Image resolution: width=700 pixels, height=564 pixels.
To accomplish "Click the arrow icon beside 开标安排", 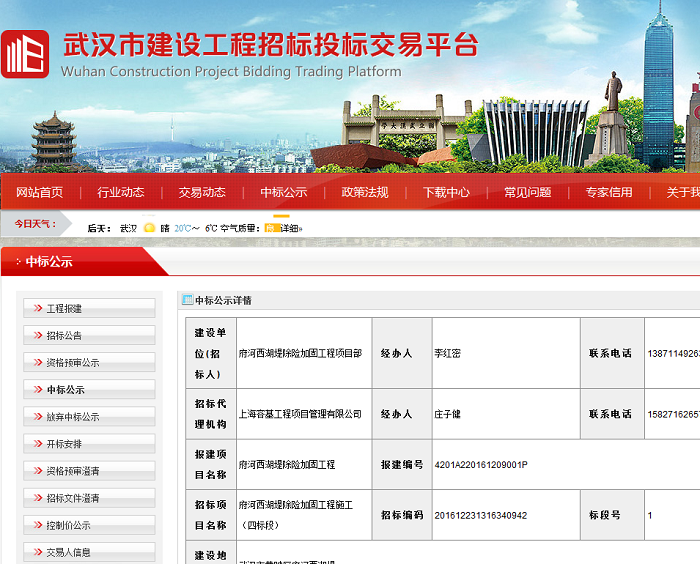I will pyautogui.click(x=38, y=444).
